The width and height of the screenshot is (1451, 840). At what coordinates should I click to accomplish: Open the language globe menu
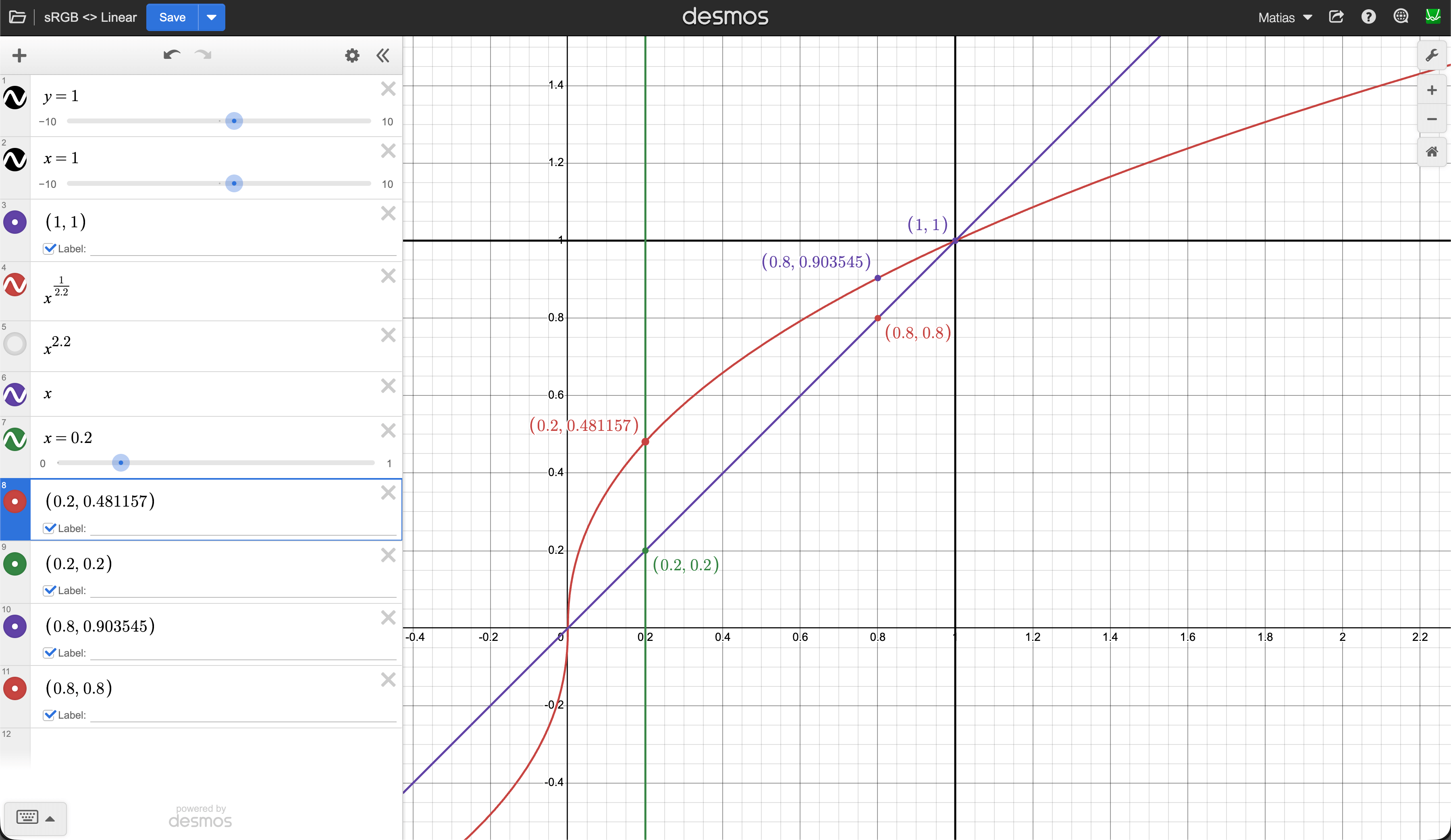pyautogui.click(x=1401, y=17)
